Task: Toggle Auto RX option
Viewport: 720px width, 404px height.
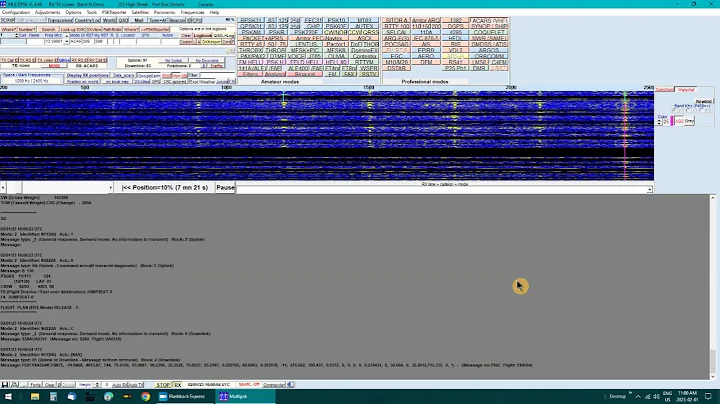Action: [x=119, y=385]
